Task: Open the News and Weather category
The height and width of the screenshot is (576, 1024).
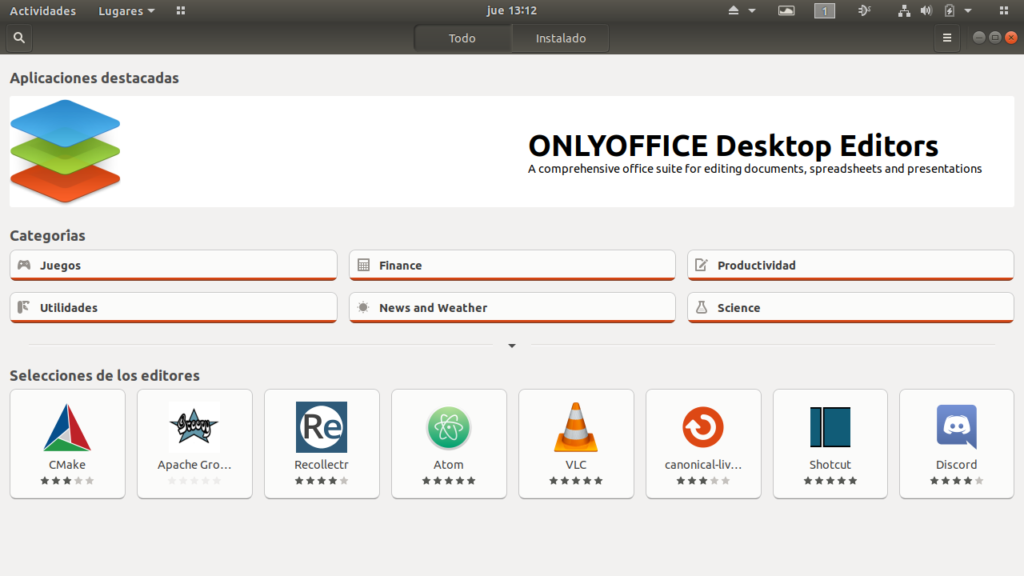Action: pyautogui.click(x=512, y=308)
